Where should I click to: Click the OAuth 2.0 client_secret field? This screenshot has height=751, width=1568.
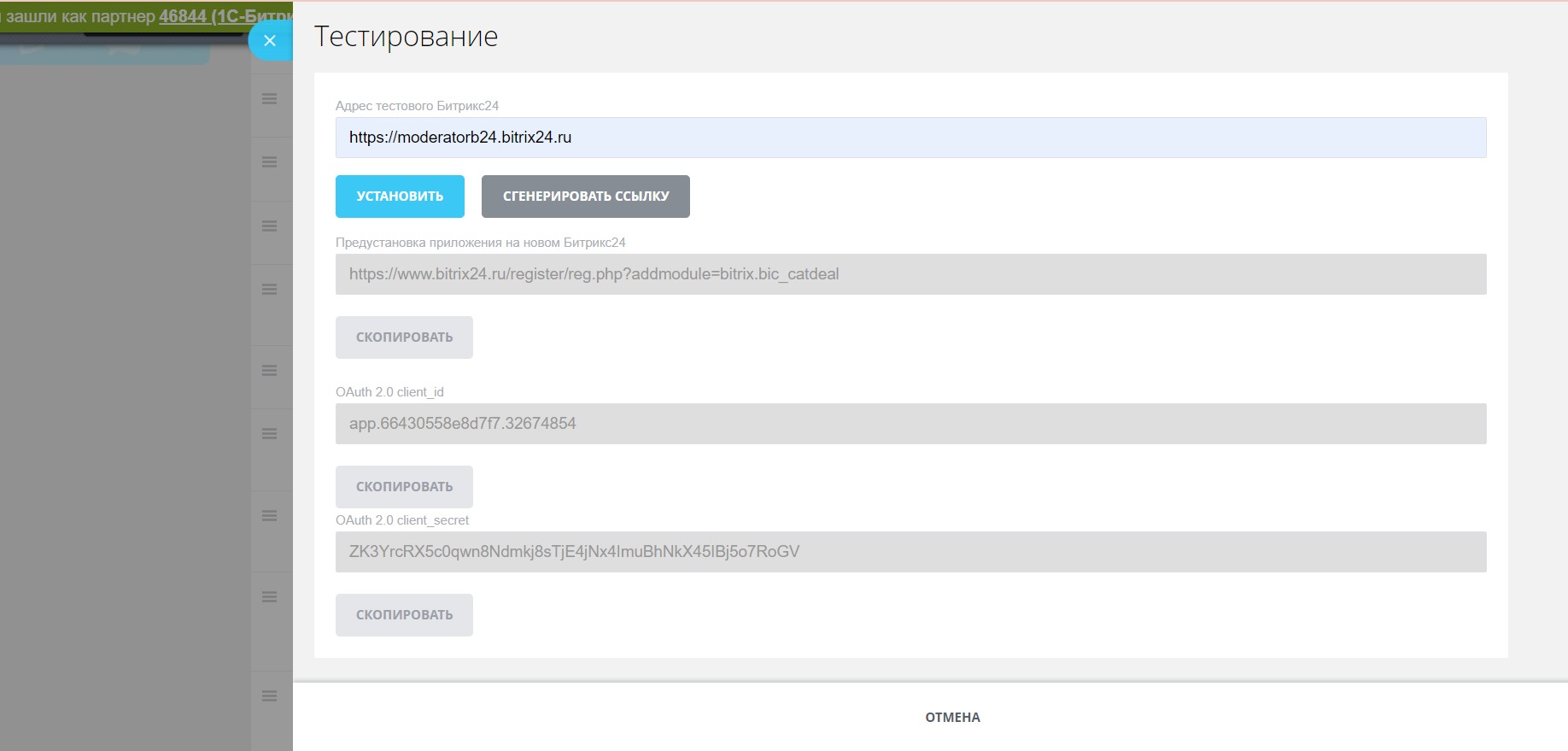click(910, 552)
